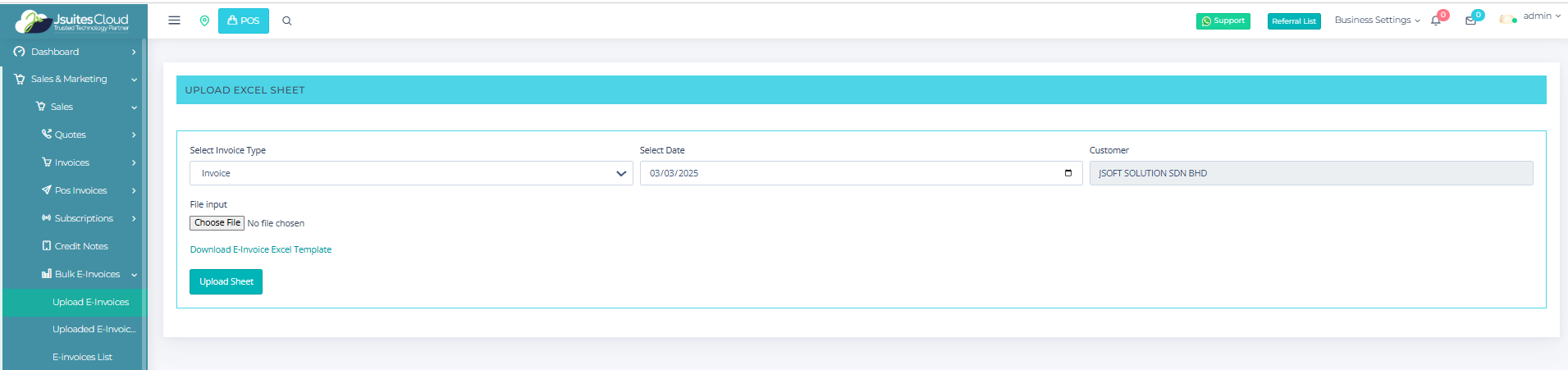Image resolution: width=1568 pixels, height=370 pixels.
Task: Open the calendar picker in date field
Action: click(x=1067, y=173)
